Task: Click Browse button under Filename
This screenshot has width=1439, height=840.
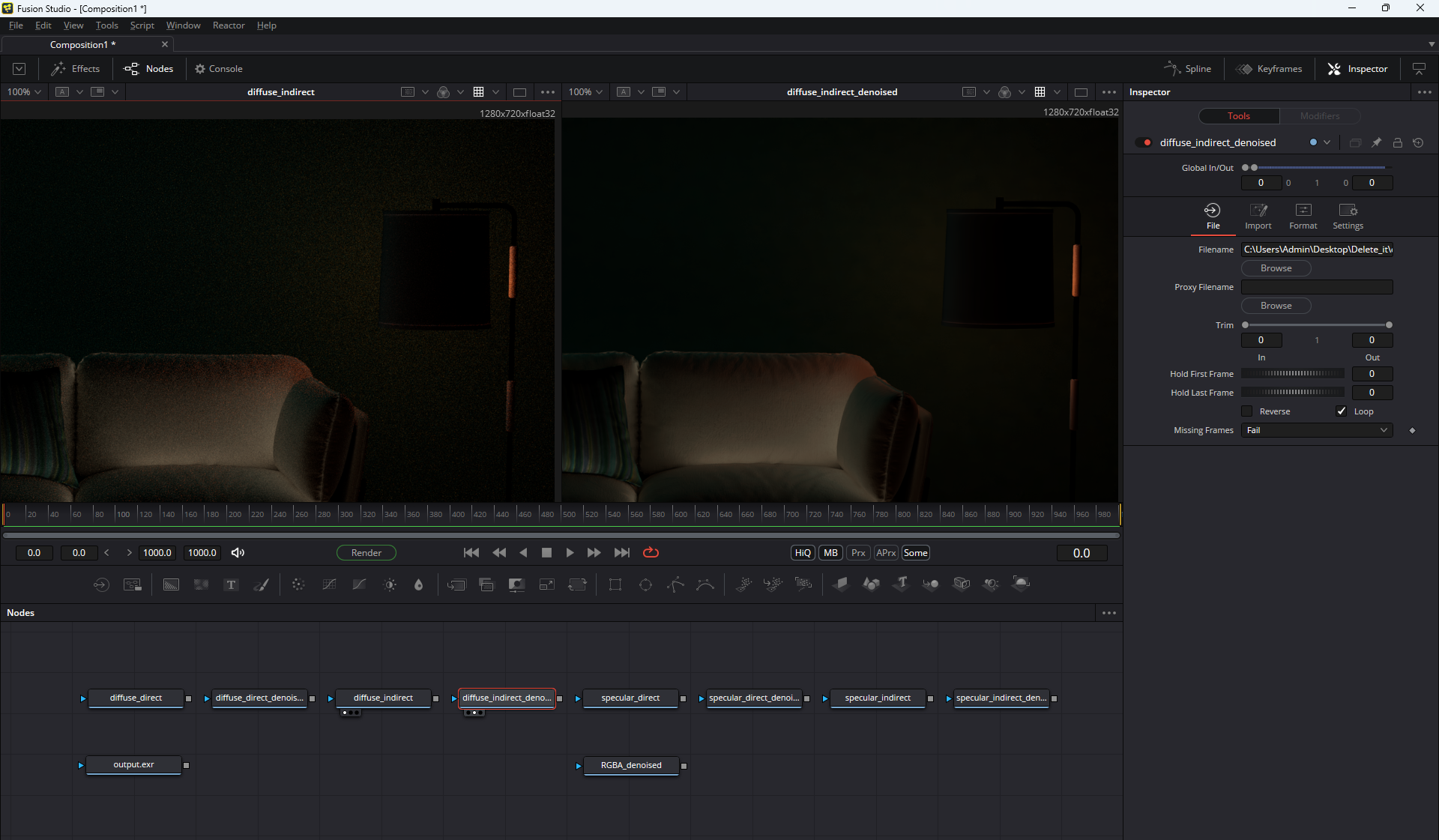Action: 1276,268
